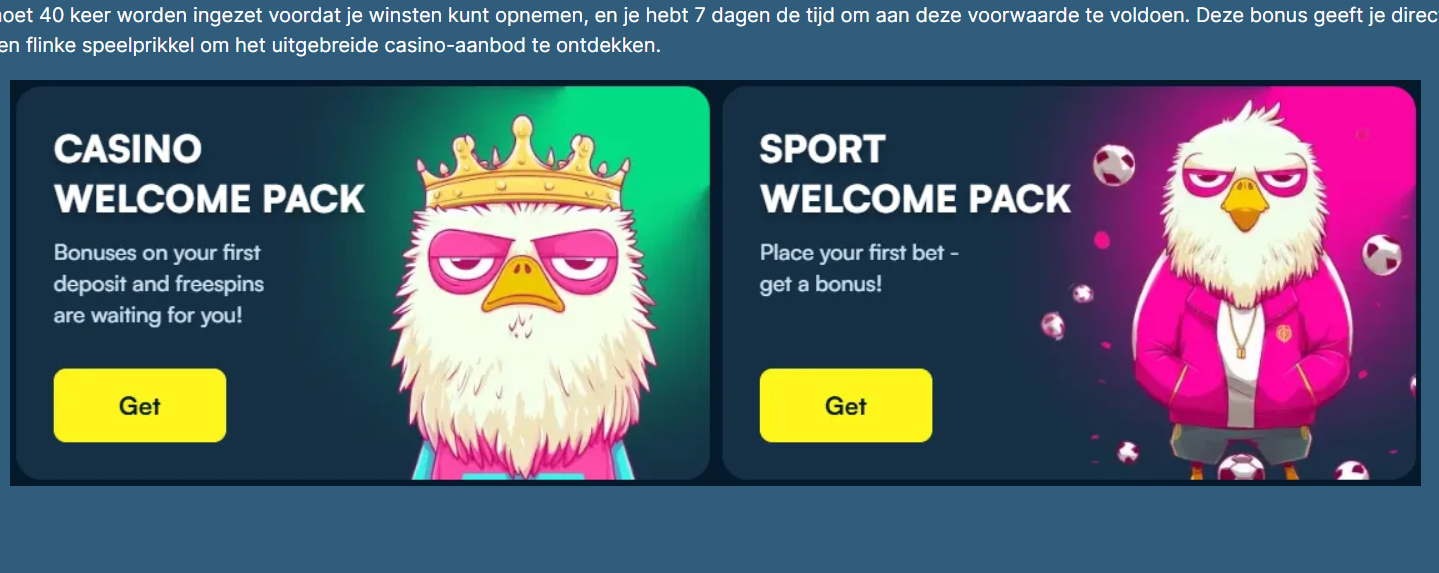1439x573 pixels.
Task: Click the Dutch paragraph about 40 keer inzetten
Action: (719, 31)
